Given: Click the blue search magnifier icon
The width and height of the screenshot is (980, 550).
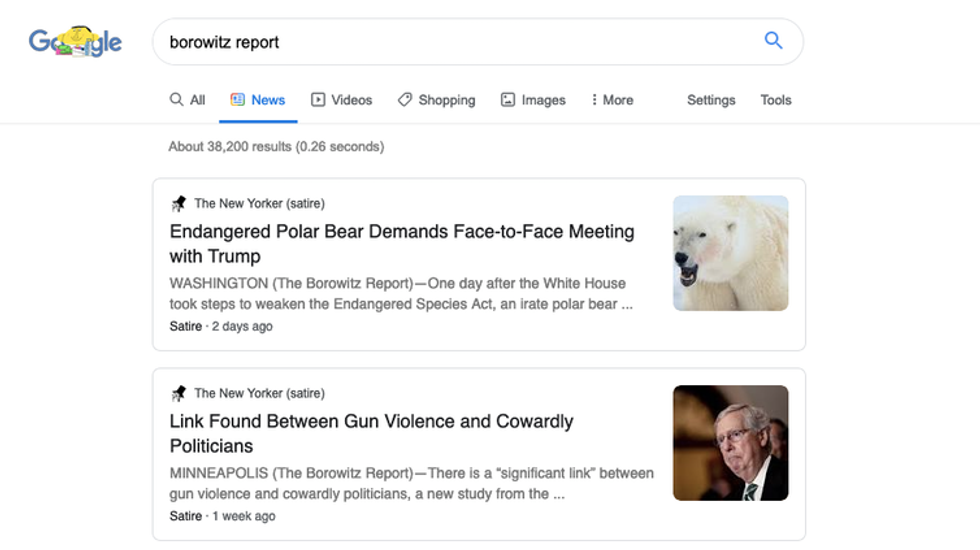Looking at the screenshot, I should [773, 41].
